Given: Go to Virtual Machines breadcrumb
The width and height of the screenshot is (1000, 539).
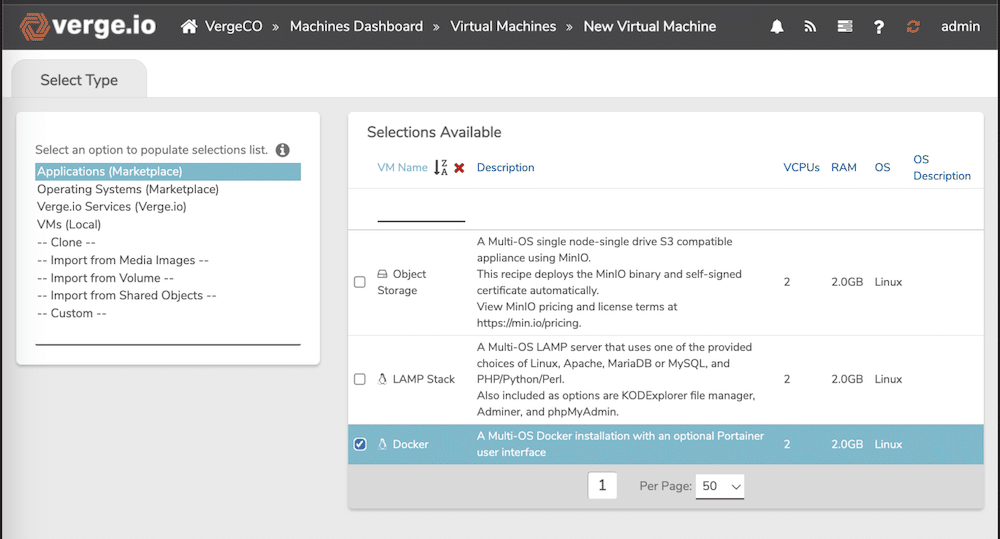Looking at the screenshot, I should (503, 26).
